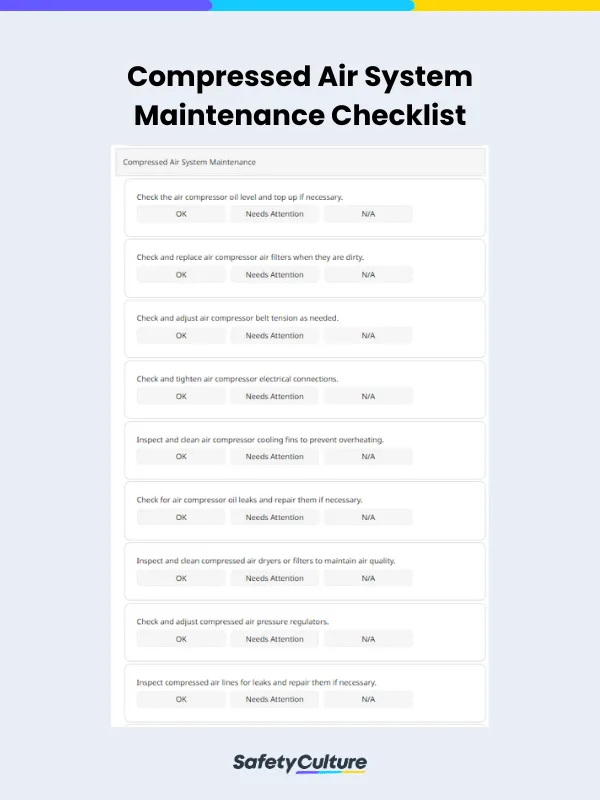Flag pressure regulators as Needs Attention
The image size is (600, 800).
[x=274, y=638]
